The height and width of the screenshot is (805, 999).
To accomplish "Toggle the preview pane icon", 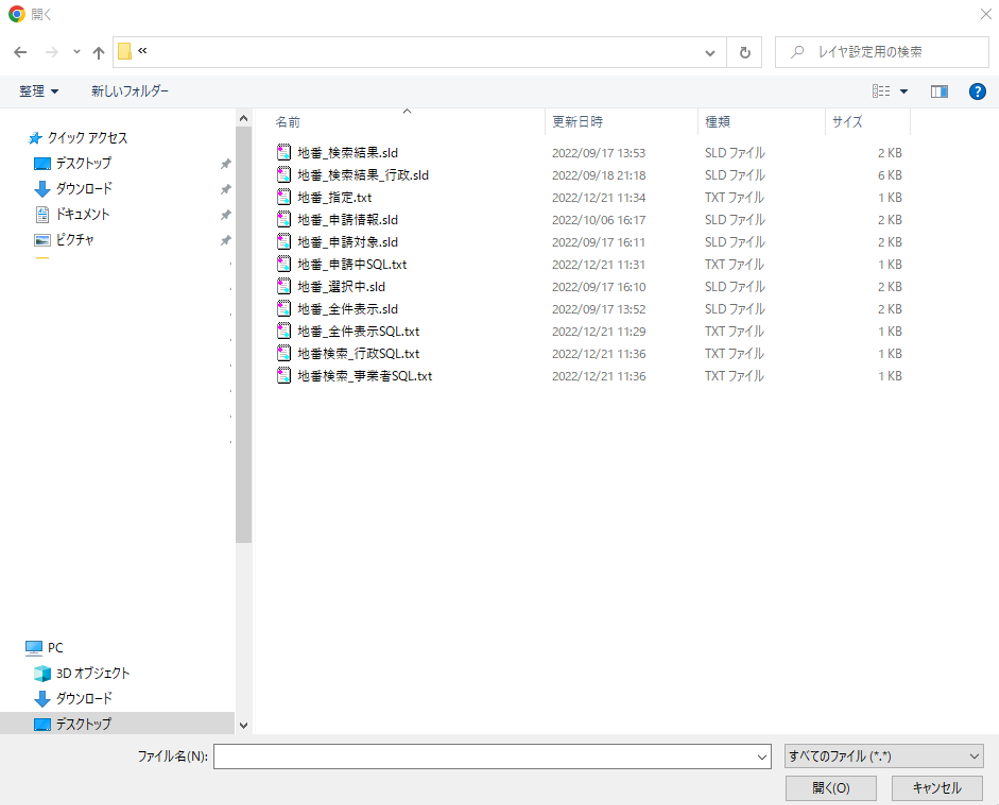I will 938,91.
